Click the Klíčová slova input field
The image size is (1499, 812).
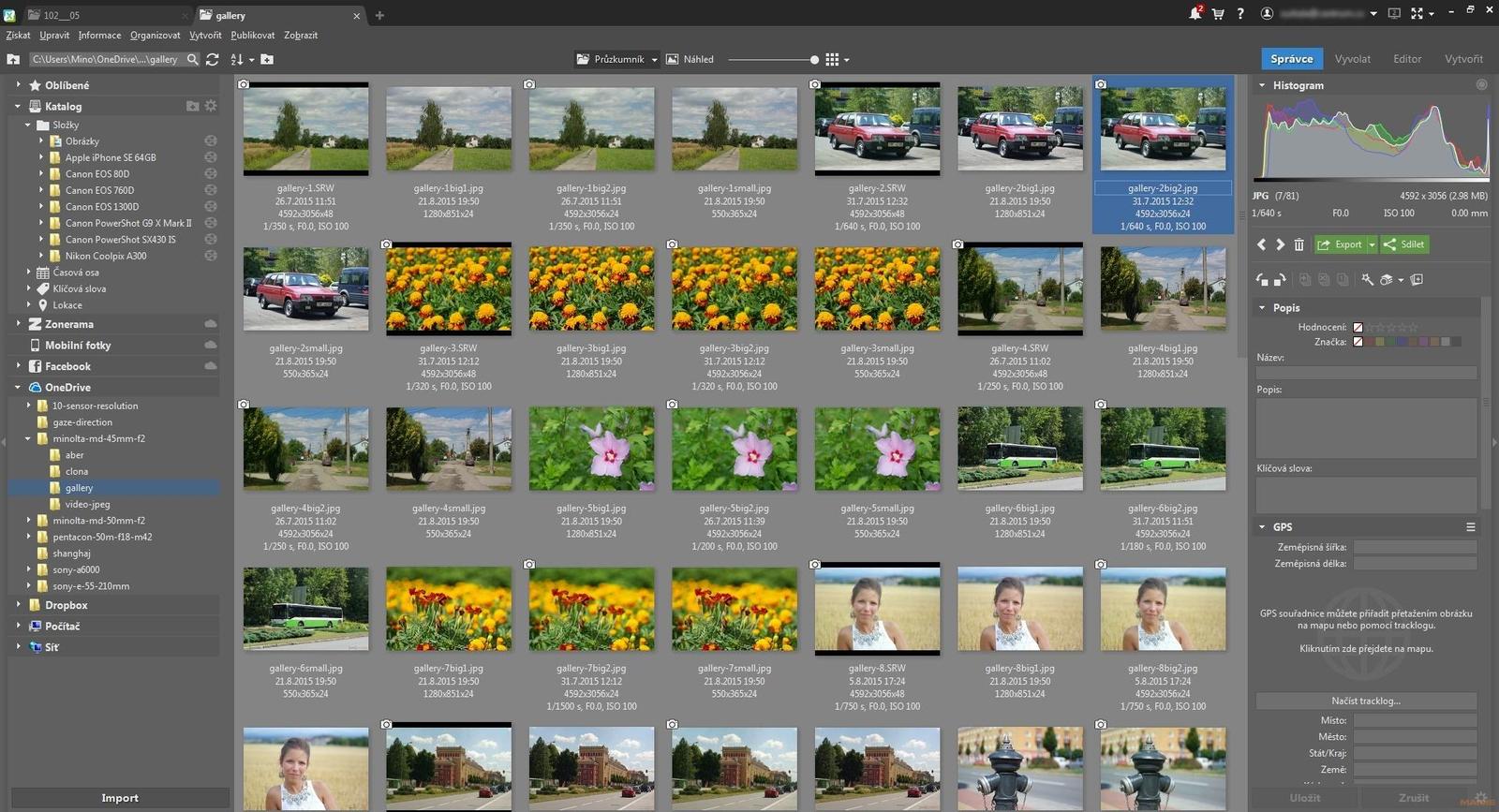tap(1366, 494)
